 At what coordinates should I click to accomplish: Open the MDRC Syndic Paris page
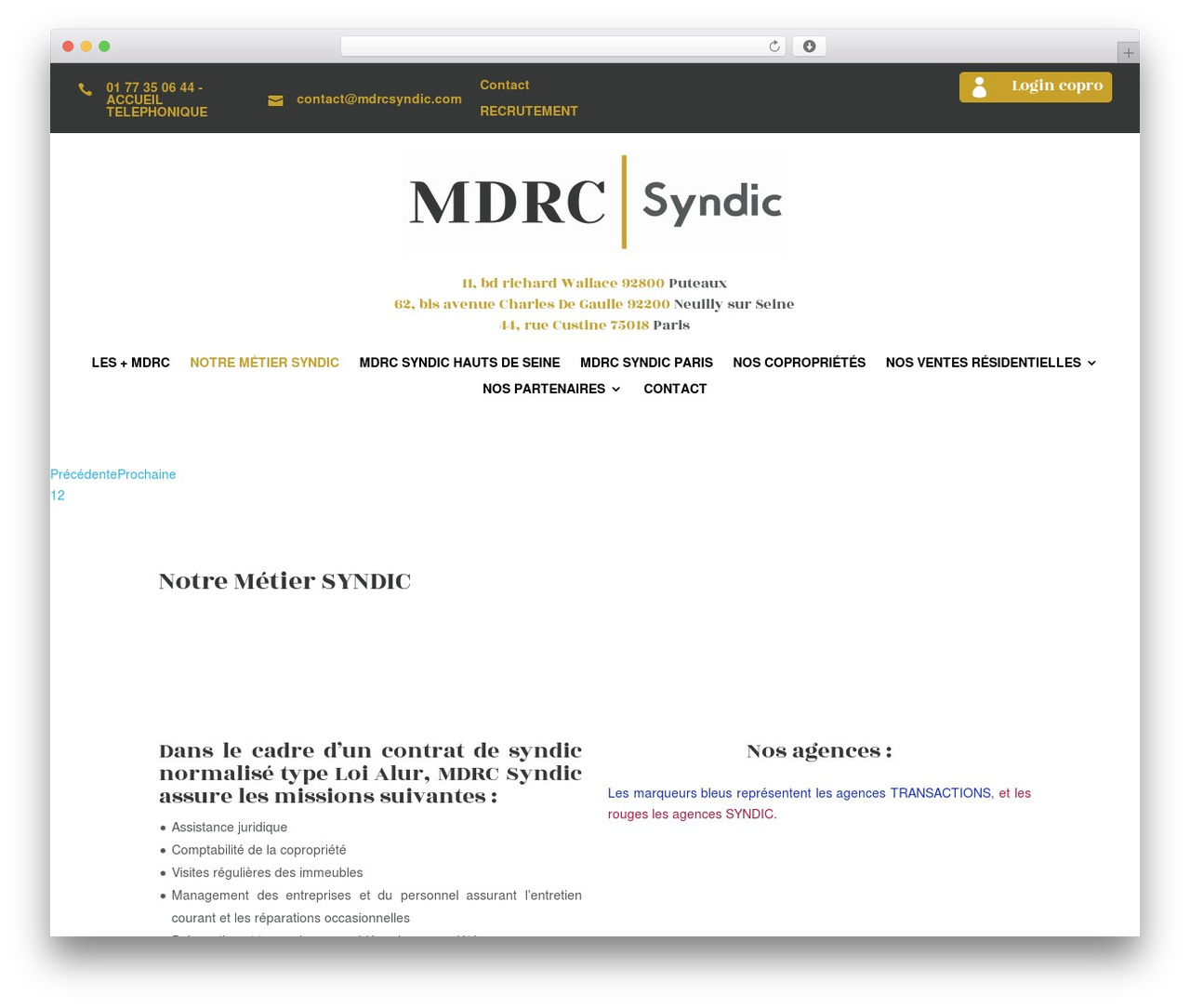click(x=646, y=363)
